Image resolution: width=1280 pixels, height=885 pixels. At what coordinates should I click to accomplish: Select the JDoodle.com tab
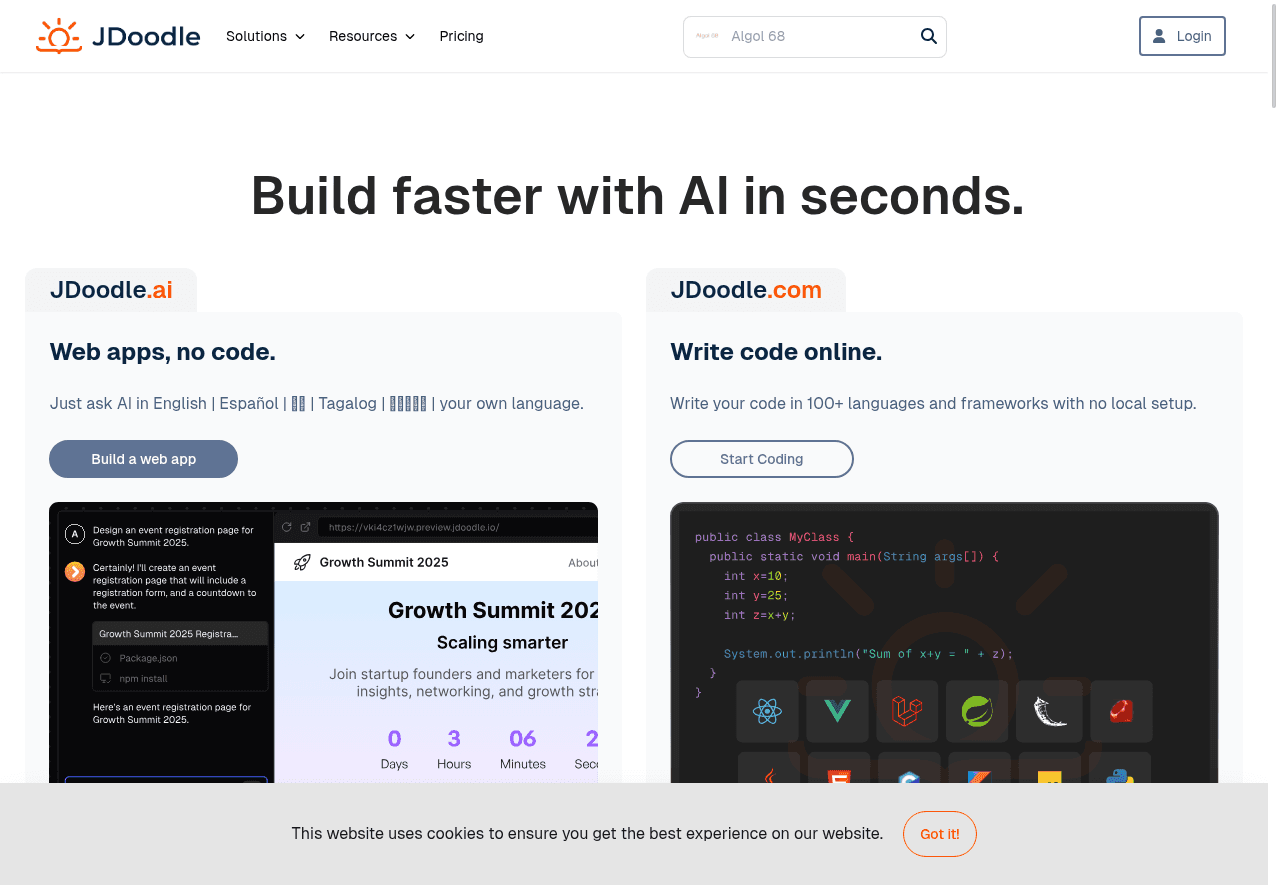[746, 290]
